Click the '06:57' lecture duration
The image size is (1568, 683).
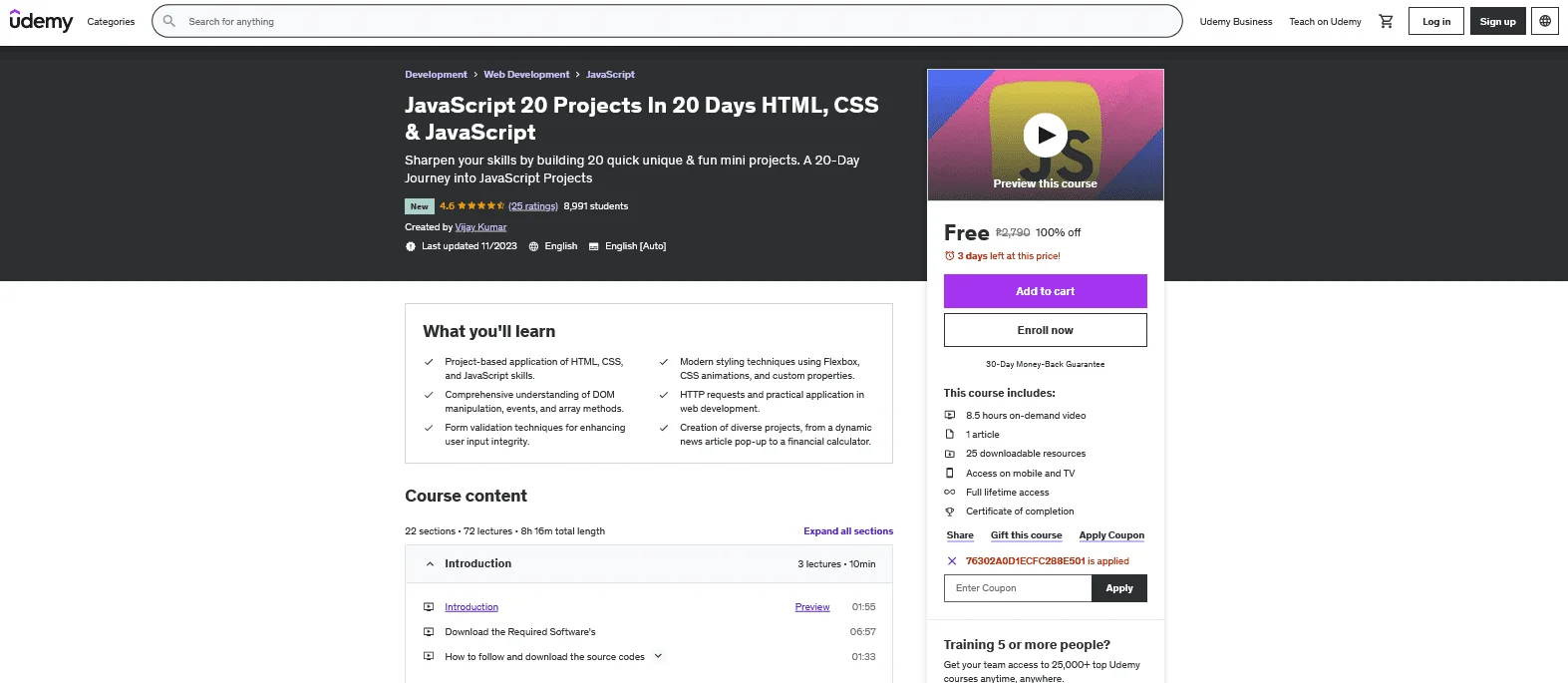point(863,632)
